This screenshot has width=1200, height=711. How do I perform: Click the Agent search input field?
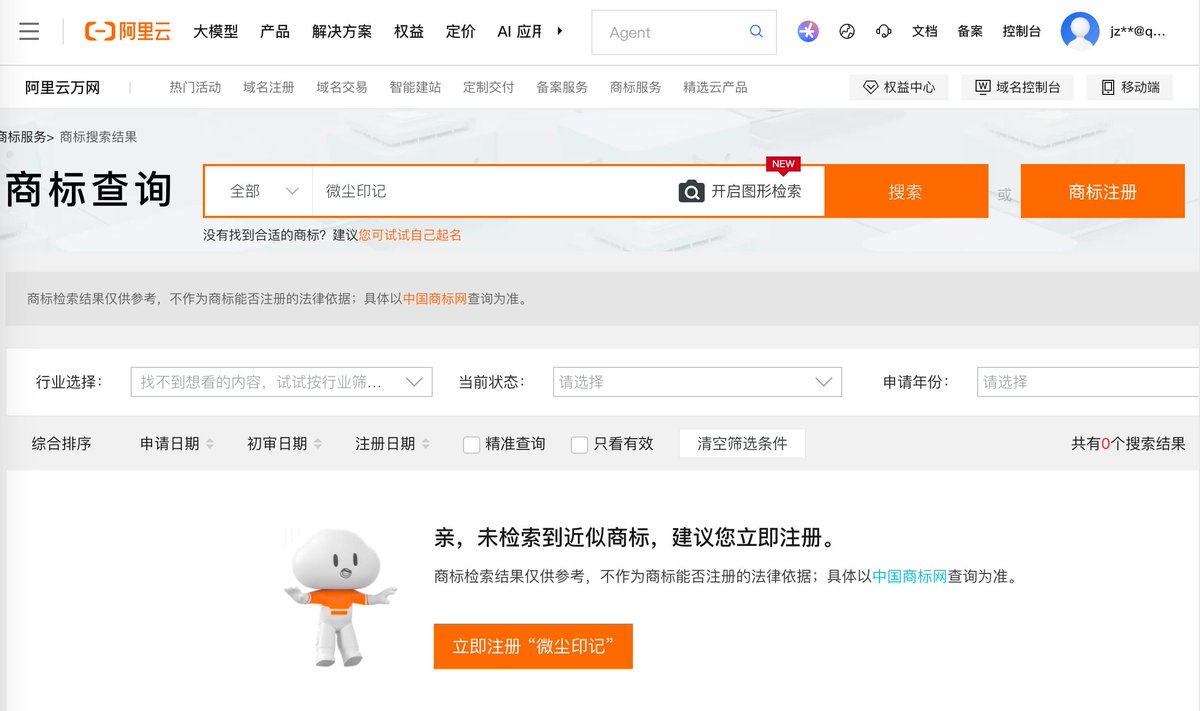(x=670, y=32)
